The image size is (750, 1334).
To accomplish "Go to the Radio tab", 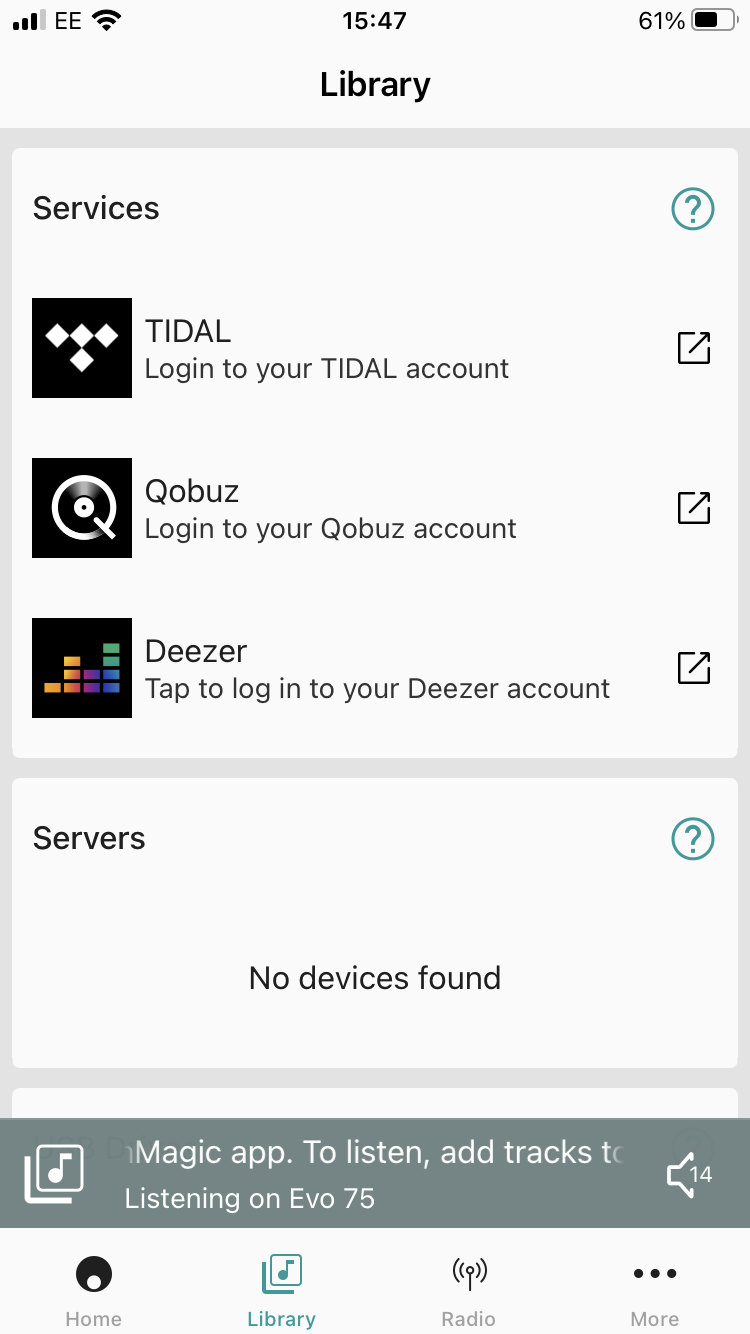I will (468, 1290).
